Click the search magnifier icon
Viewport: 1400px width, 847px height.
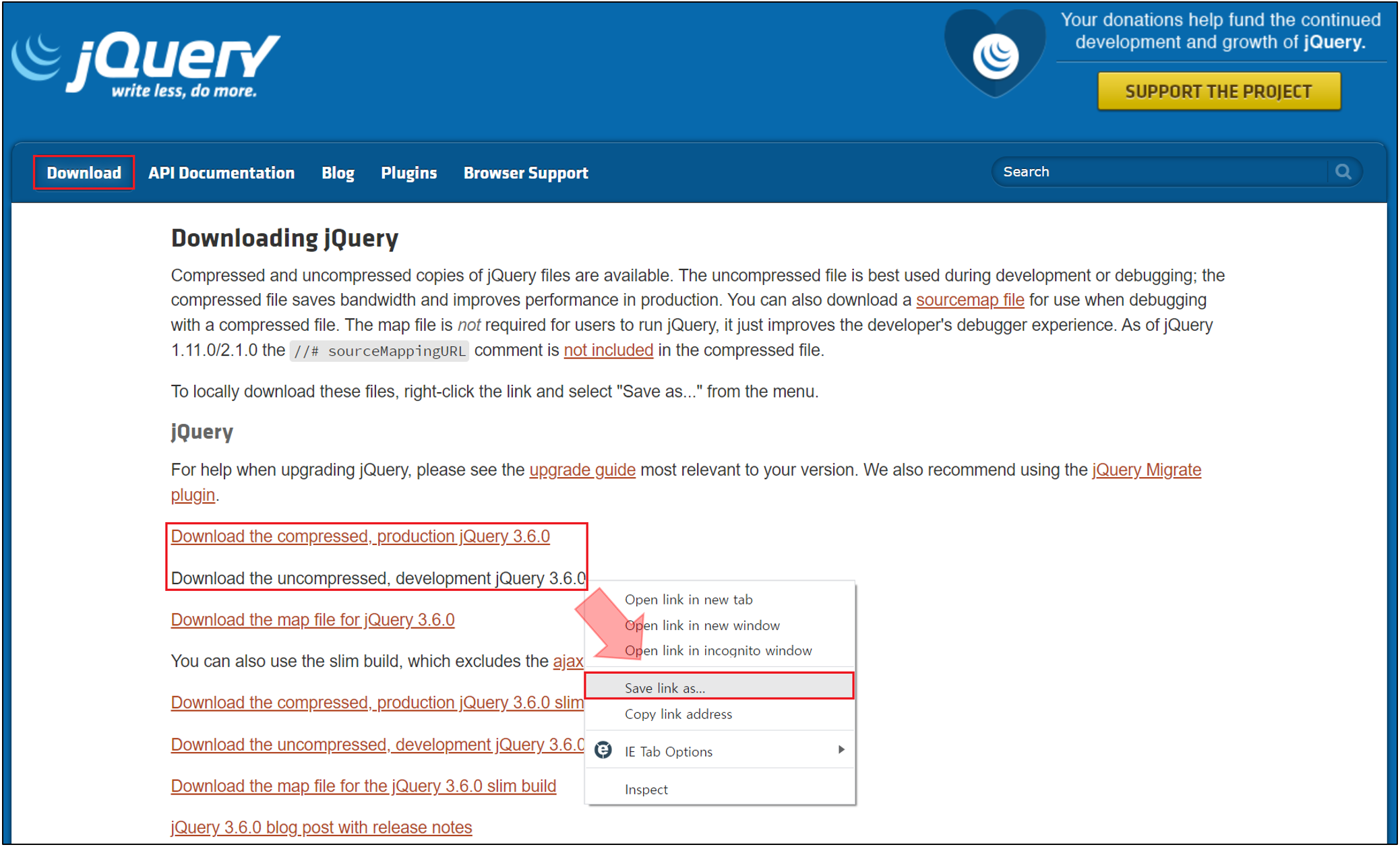coord(1343,172)
